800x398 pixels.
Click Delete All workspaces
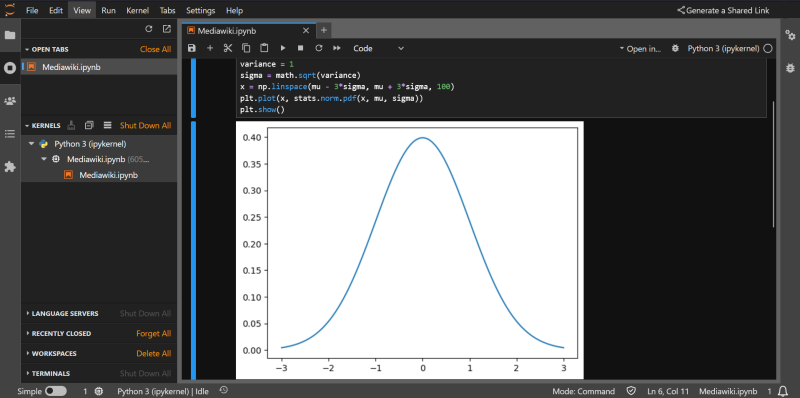click(x=154, y=354)
